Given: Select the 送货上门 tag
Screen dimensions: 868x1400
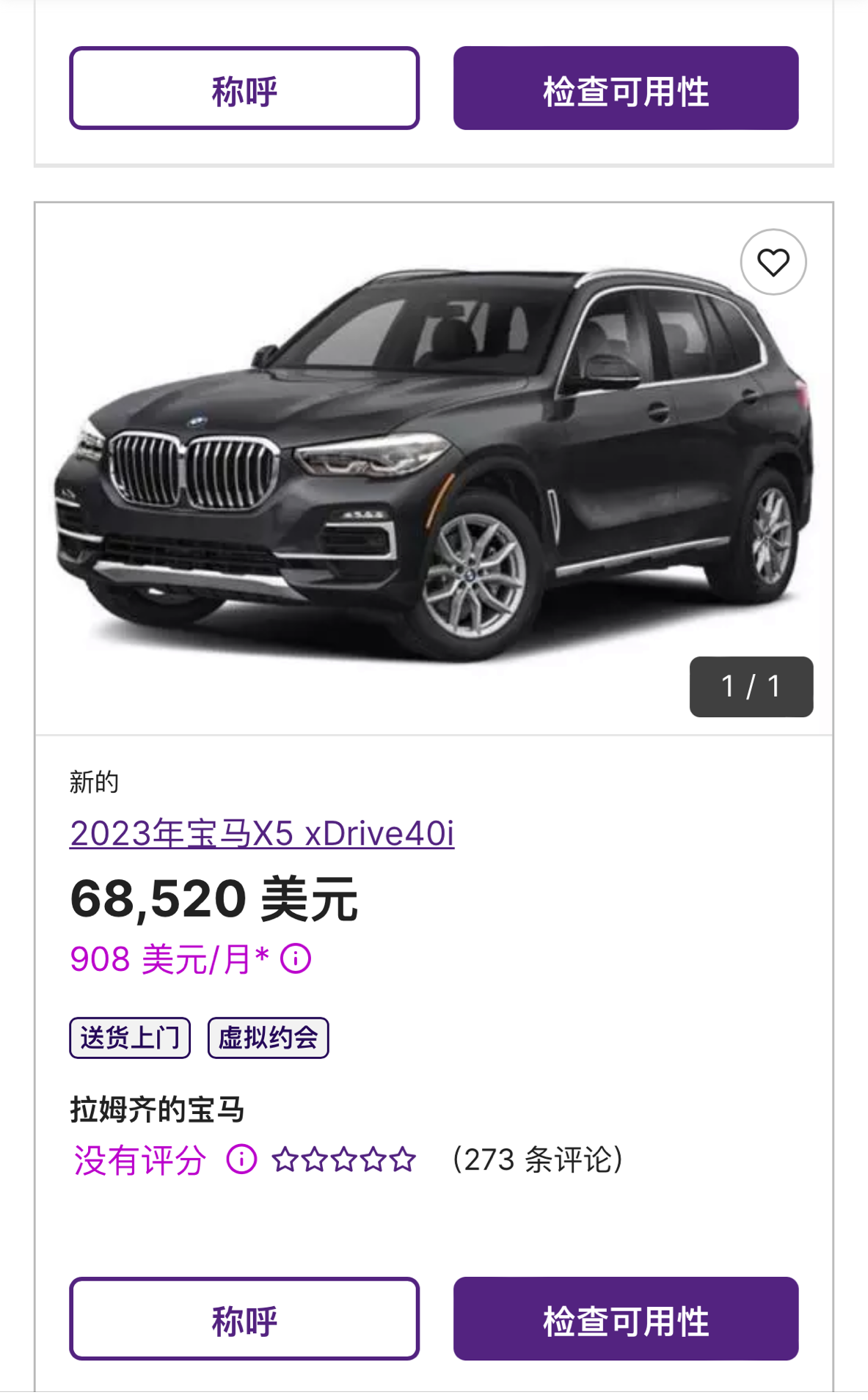Looking at the screenshot, I should point(130,1038).
